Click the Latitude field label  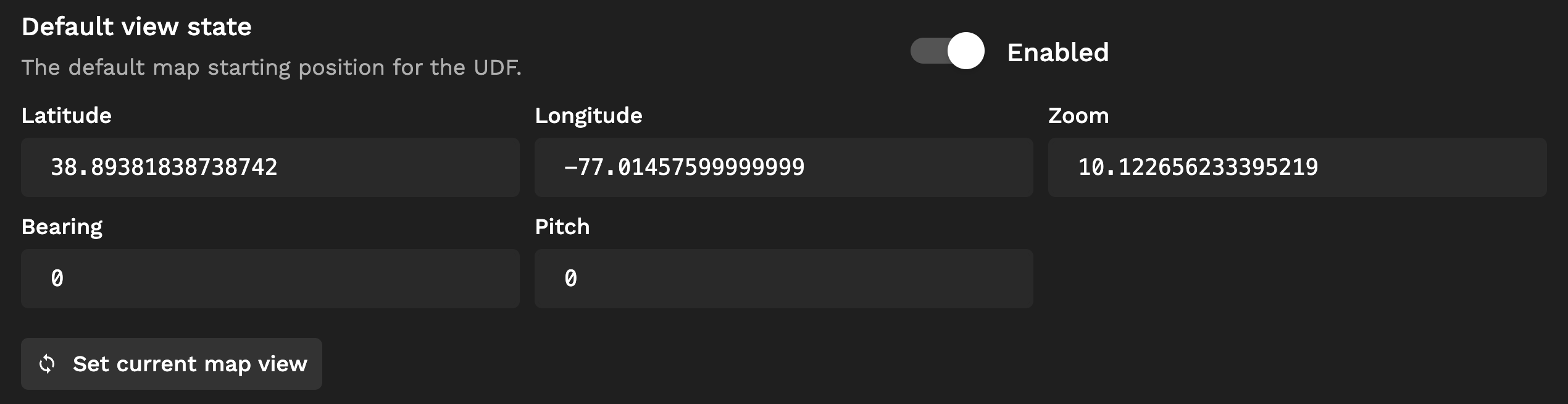pos(66,116)
